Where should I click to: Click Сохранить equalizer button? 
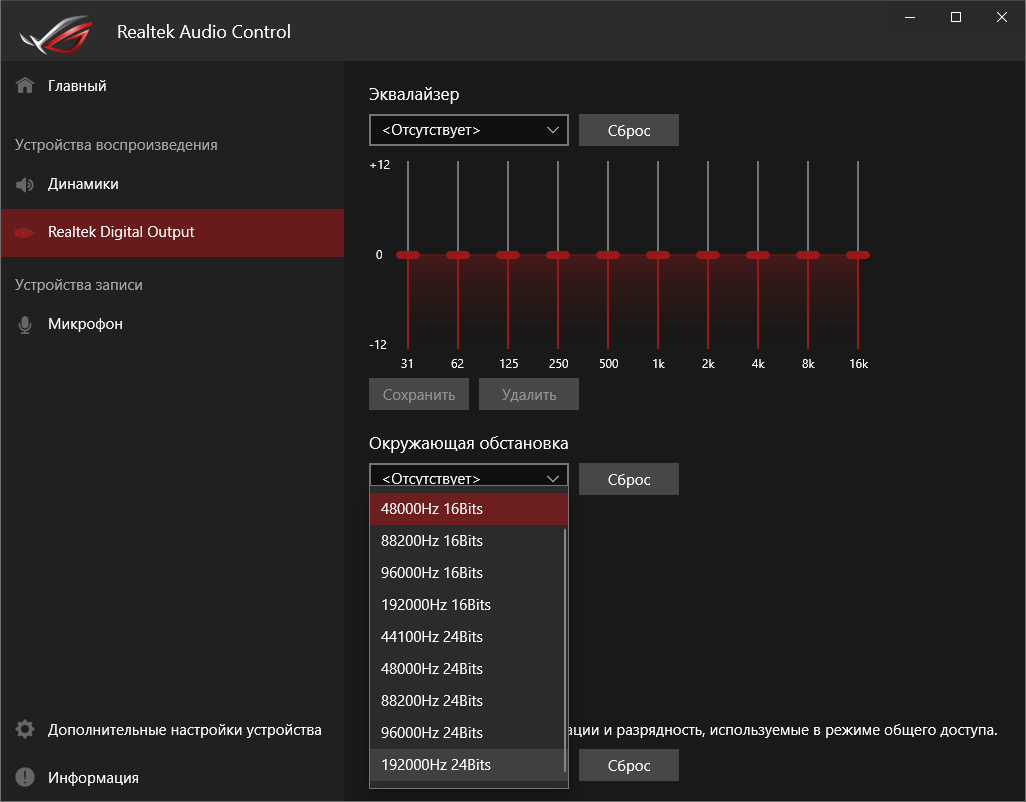419,394
